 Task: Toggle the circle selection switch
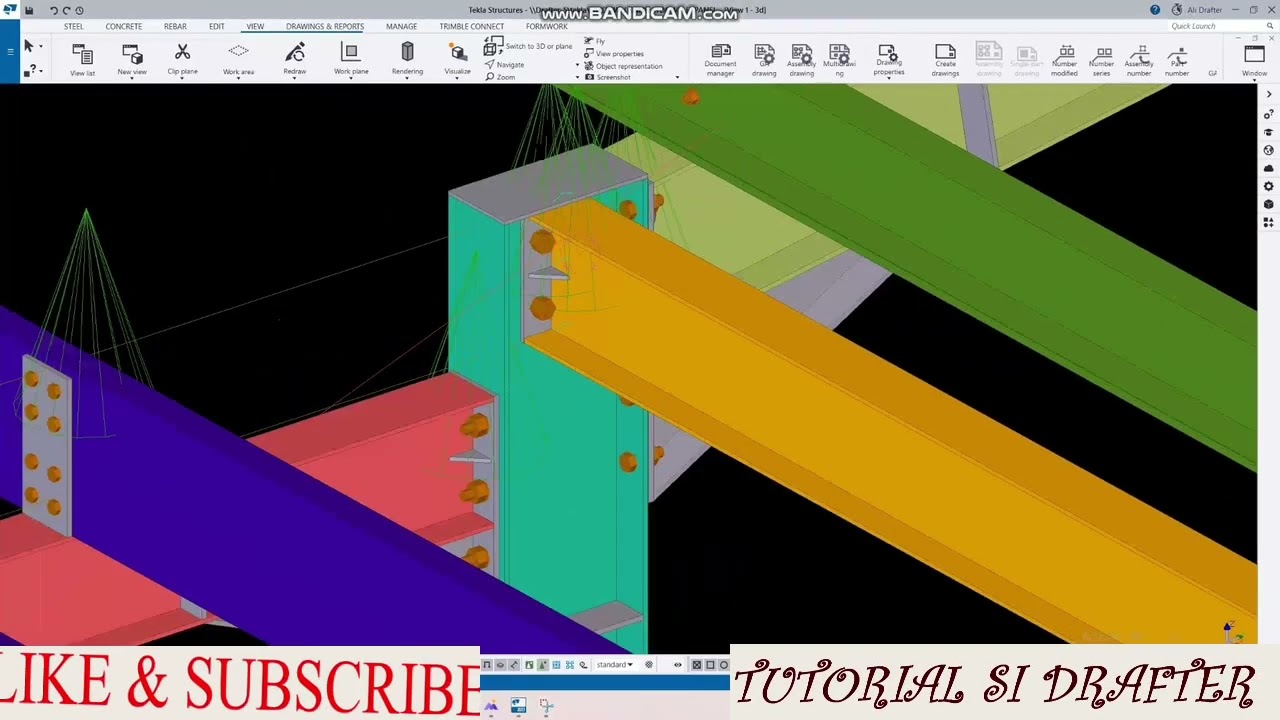(724, 665)
